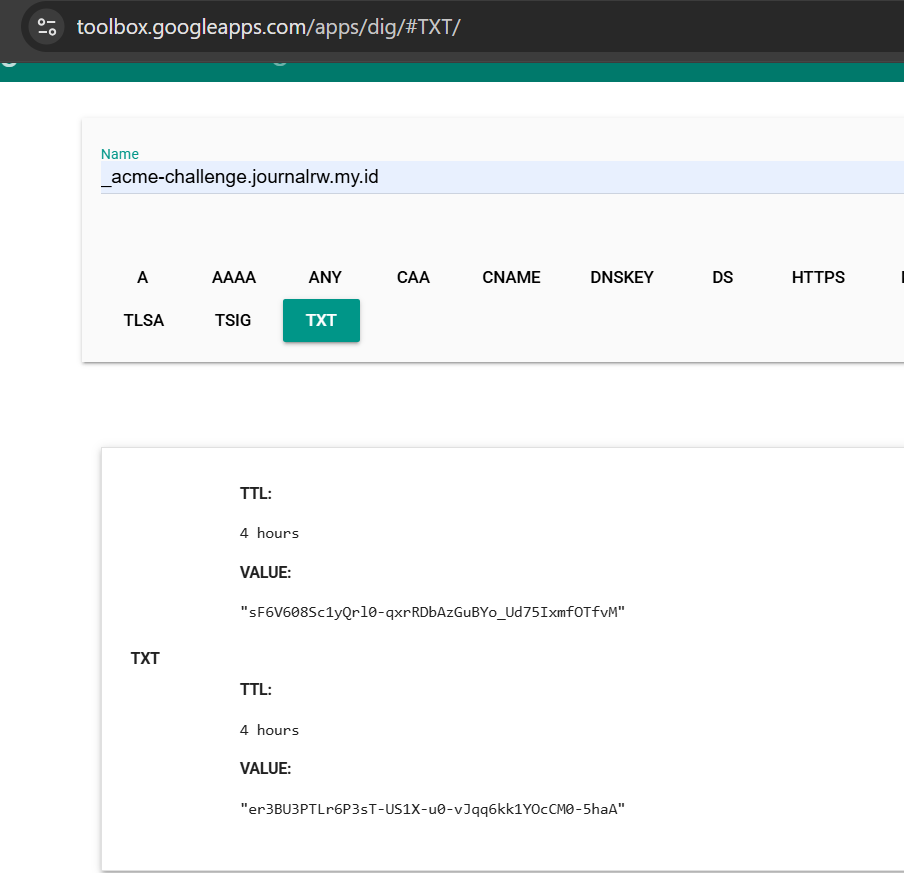Toggle the currently active TXT record type
This screenshot has width=904, height=873.
[321, 320]
